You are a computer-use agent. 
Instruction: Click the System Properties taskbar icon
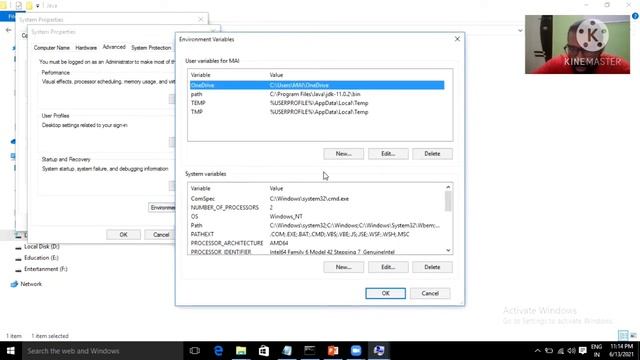(379, 351)
